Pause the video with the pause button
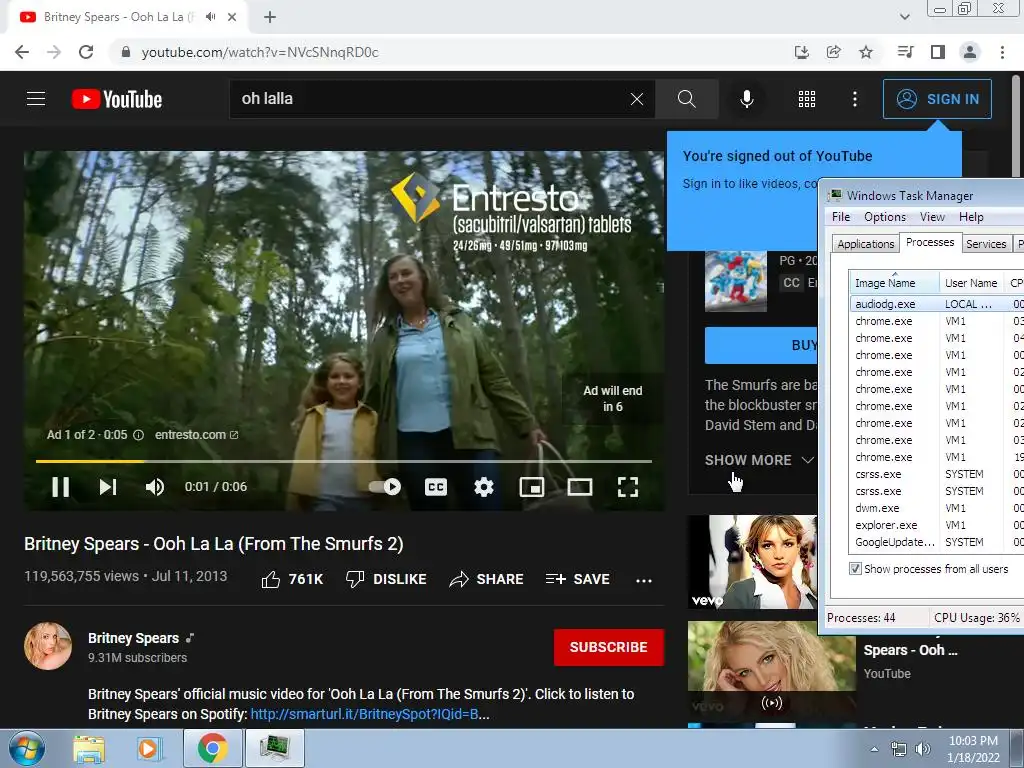Screen dimensions: 1024x768 (x=60, y=487)
